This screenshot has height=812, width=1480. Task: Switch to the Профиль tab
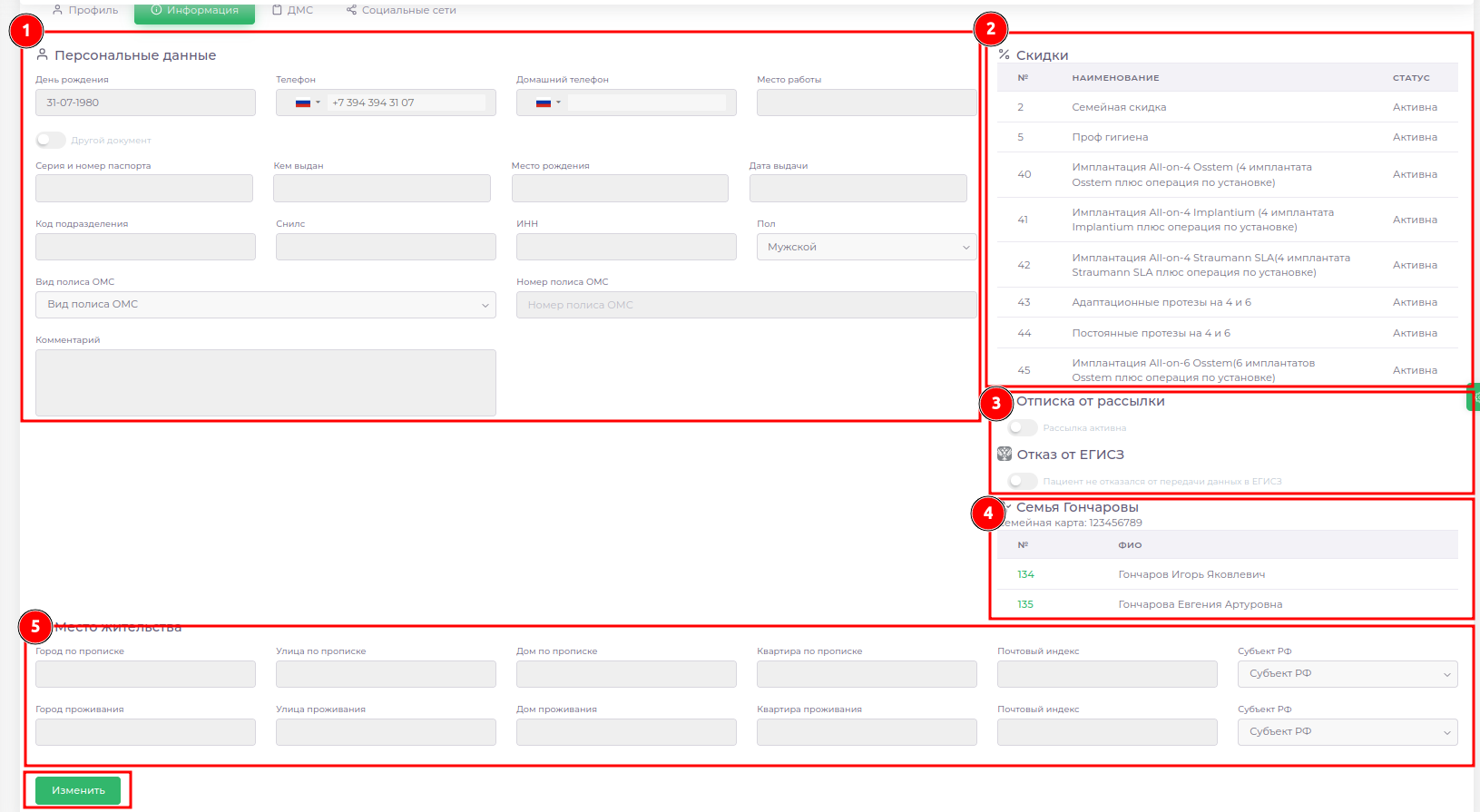85,10
